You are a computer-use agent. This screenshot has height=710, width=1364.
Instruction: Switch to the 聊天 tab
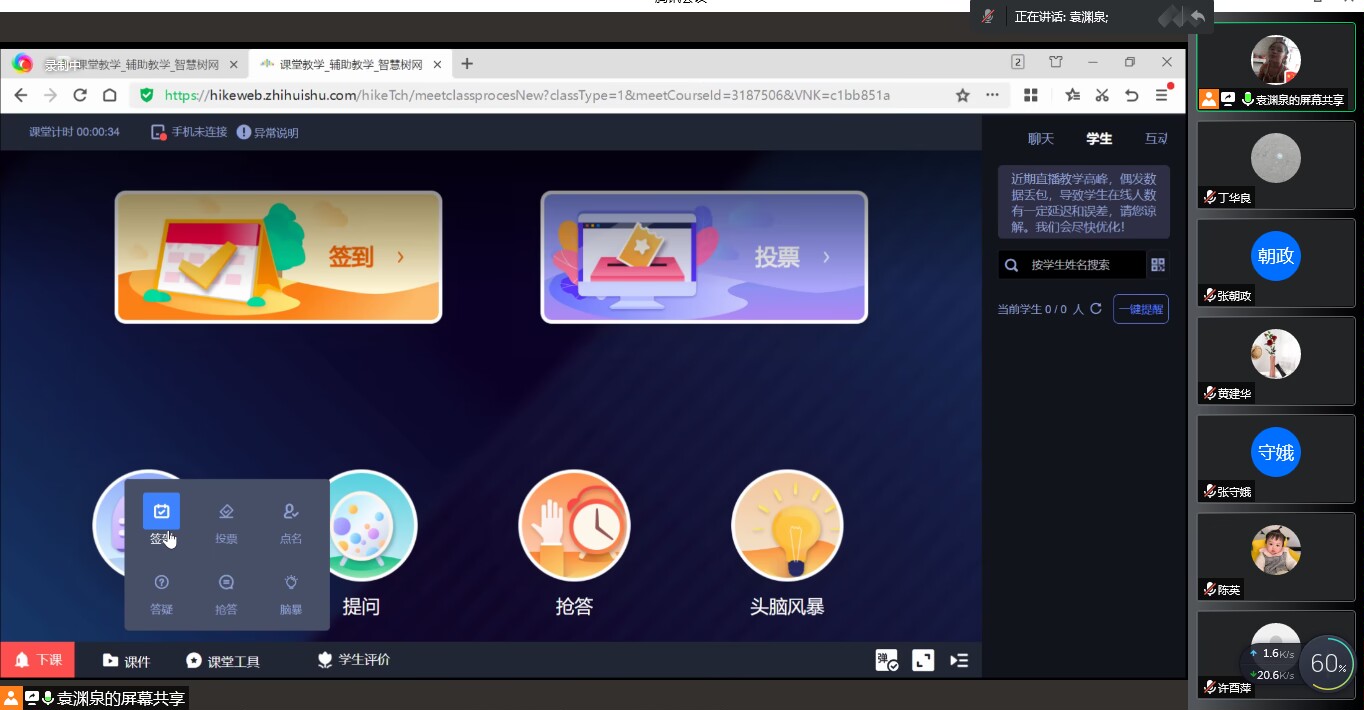(1041, 139)
